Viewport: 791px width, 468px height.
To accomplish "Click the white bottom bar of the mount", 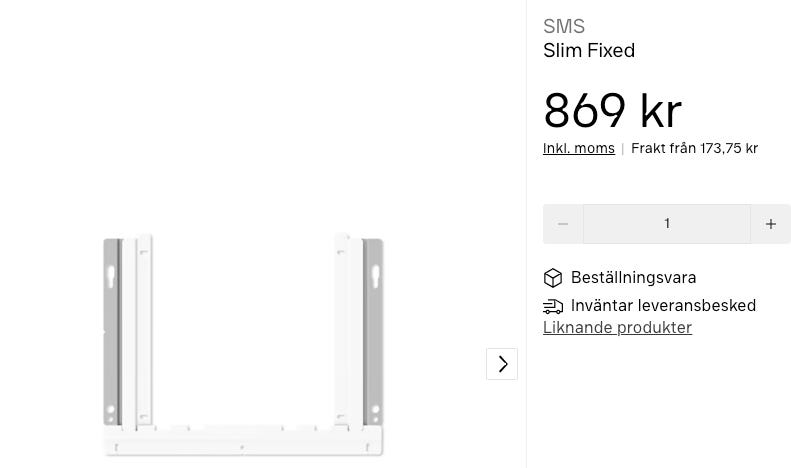I will 243,441.
